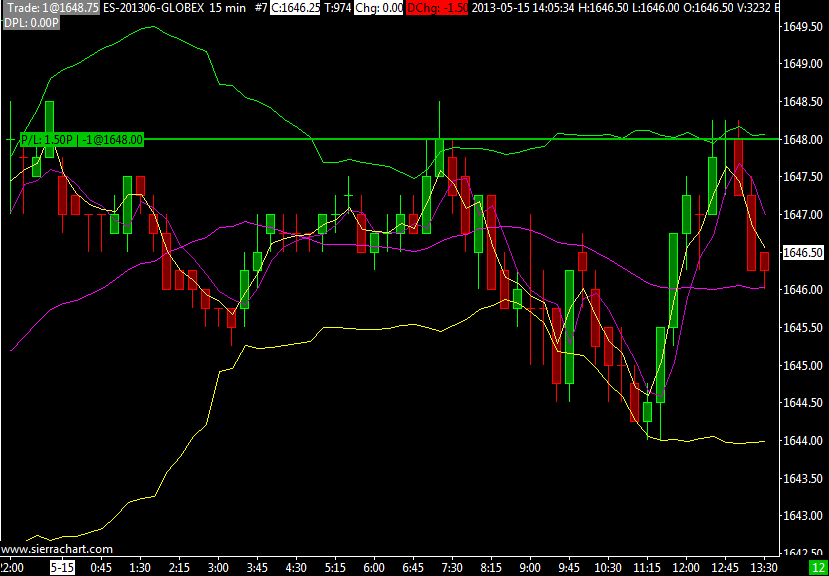The height and width of the screenshot is (576, 829).
Task: Click the red DChg: -1.50 field
Action: coord(438,8)
